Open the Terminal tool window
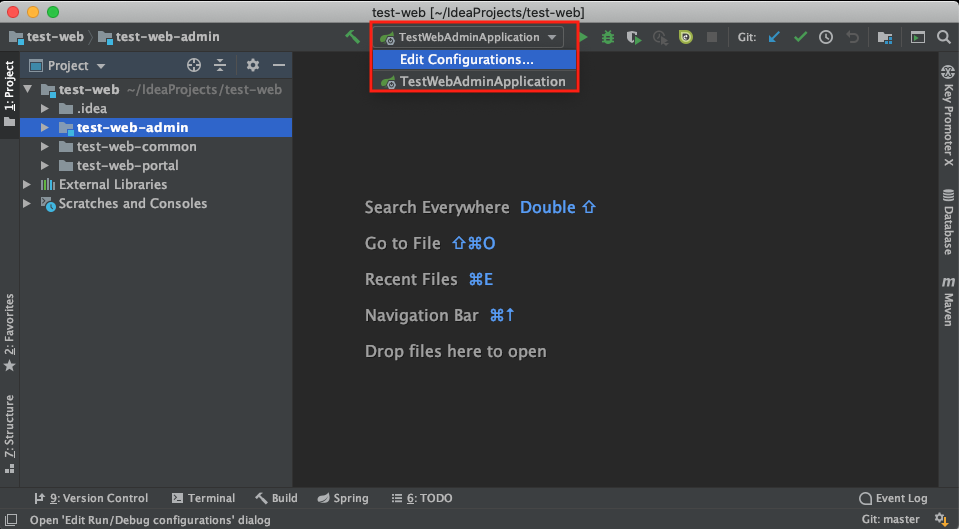 coord(204,498)
